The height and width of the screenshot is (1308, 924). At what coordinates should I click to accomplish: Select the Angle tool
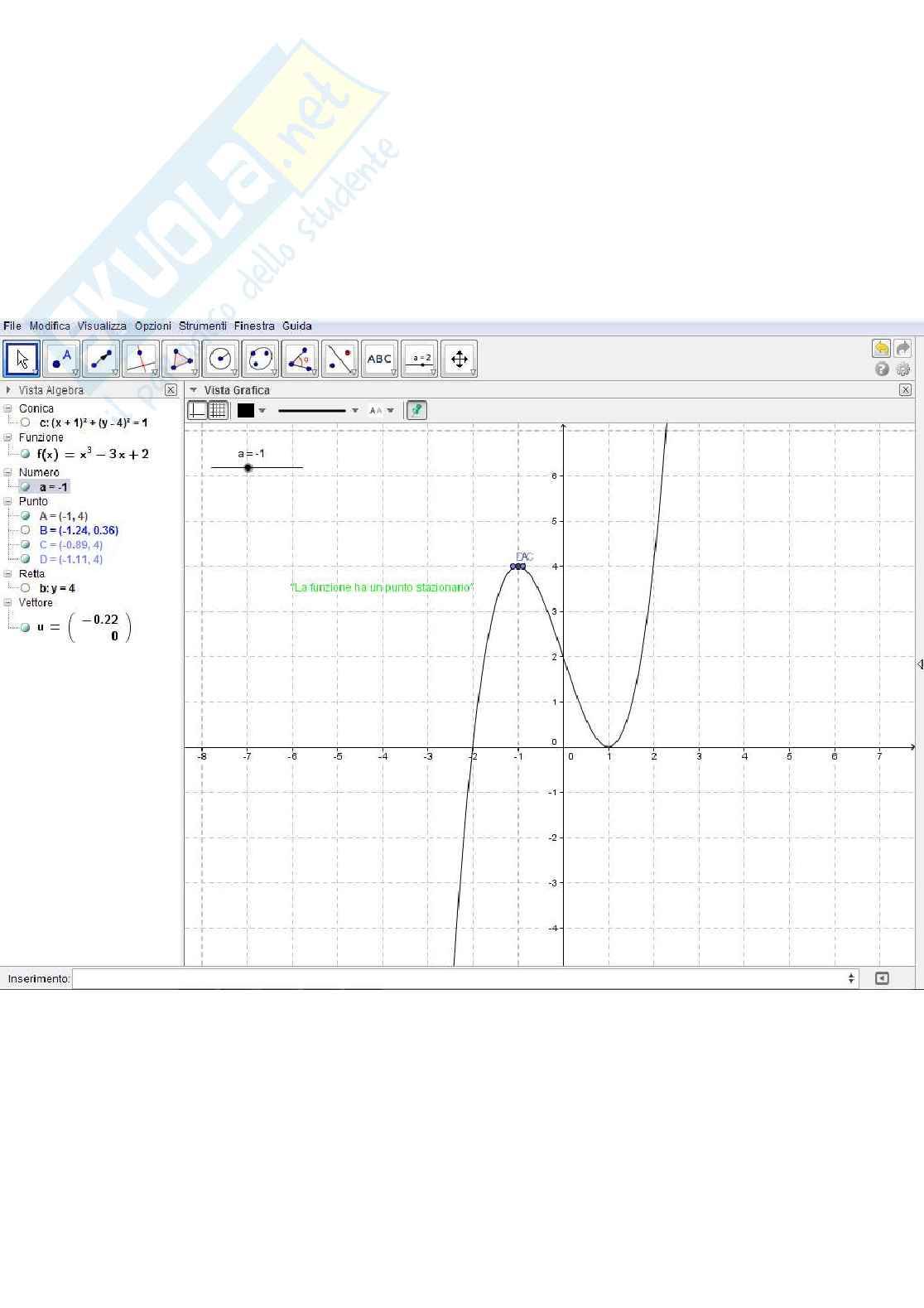pos(300,360)
